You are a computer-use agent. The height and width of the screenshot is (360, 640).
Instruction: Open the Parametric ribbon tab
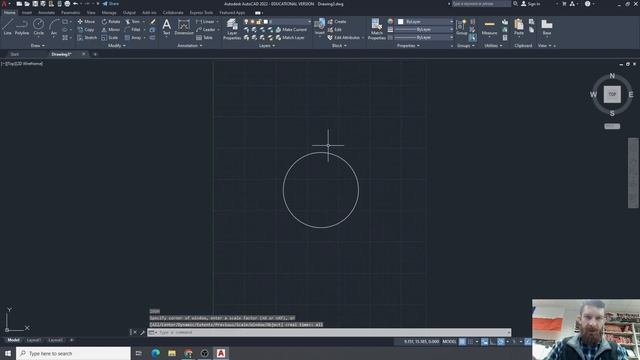pyautogui.click(x=71, y=13)
